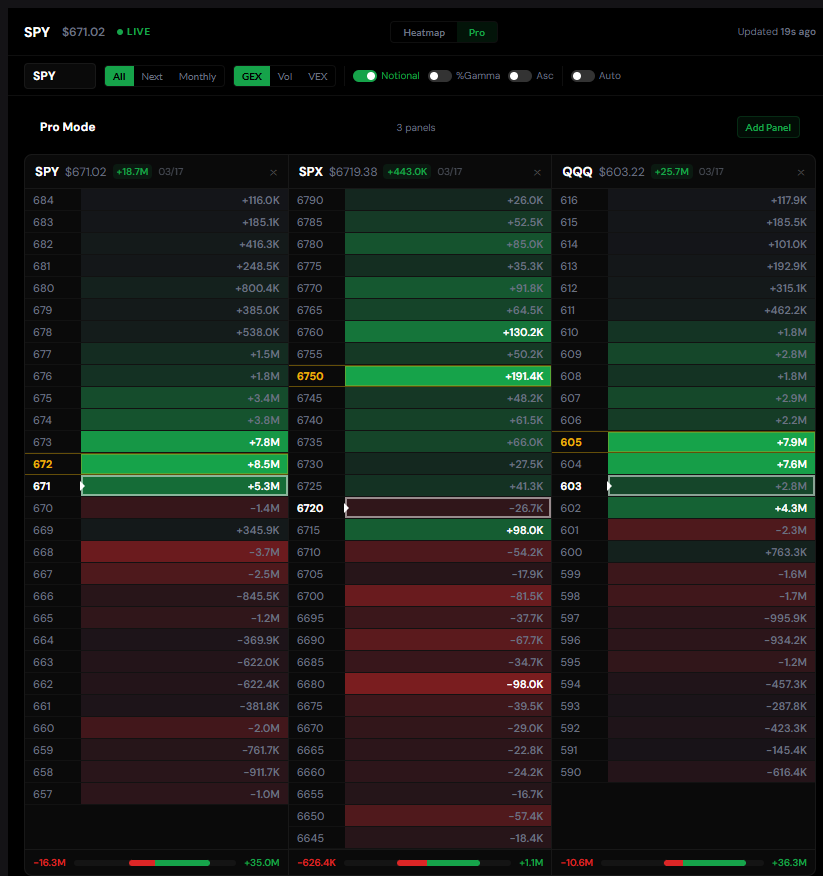Click SPX strike 6700 bar -81.5K

coord(448,596)
